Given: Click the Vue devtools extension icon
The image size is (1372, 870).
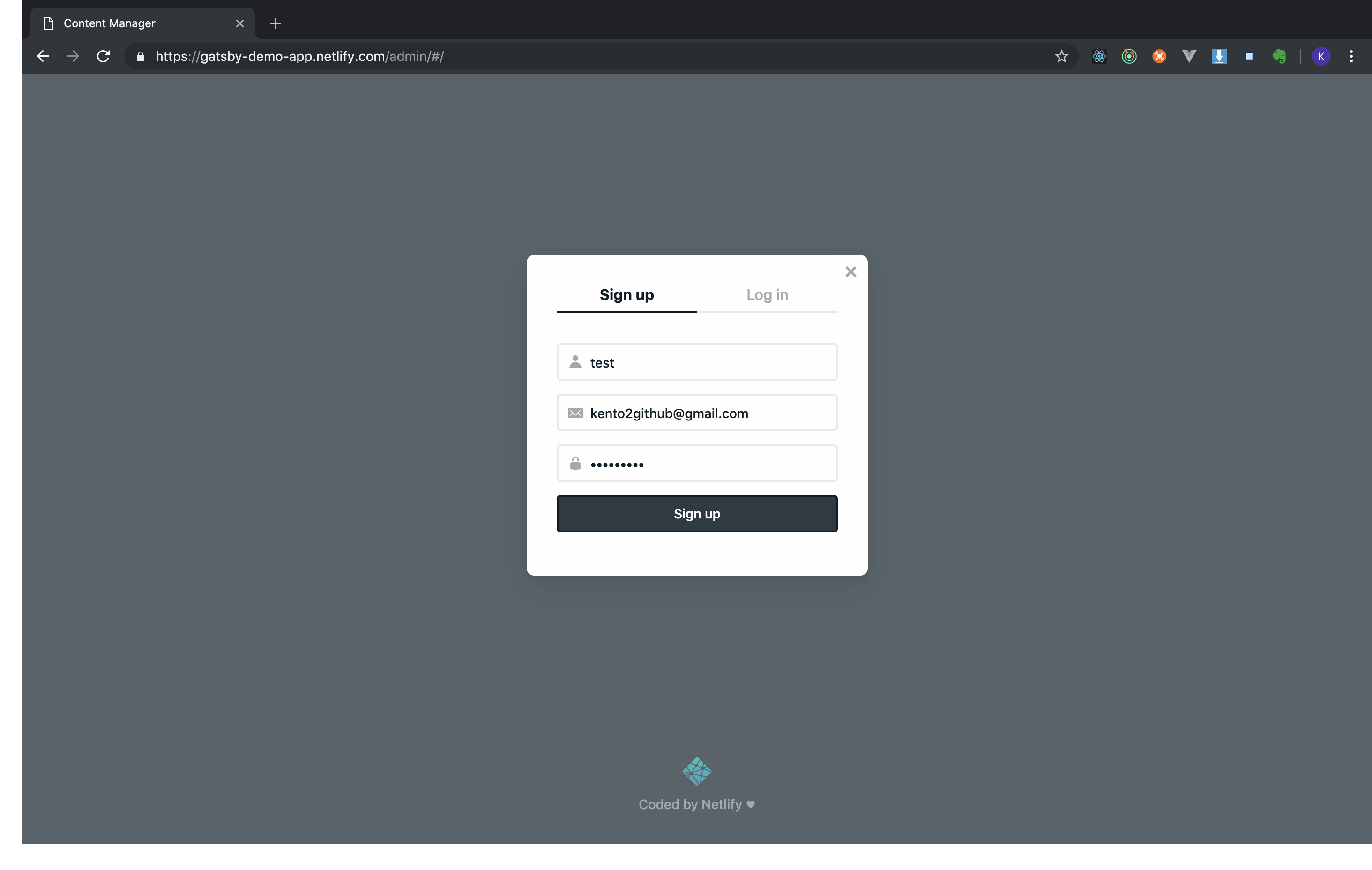Looking at the screenshot, I should pos(1188,56).
